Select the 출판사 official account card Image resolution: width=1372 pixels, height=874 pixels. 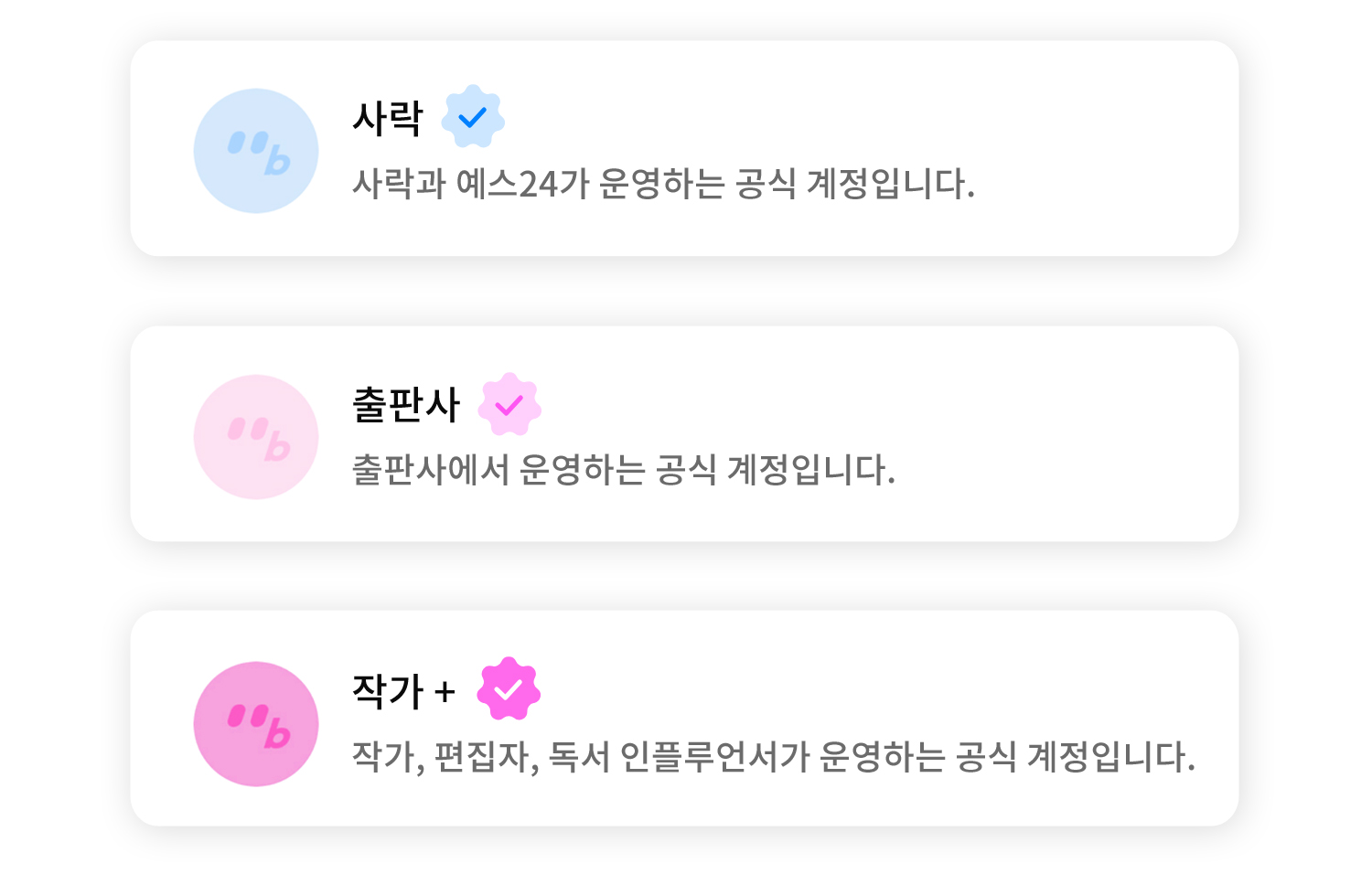(684, 434)
